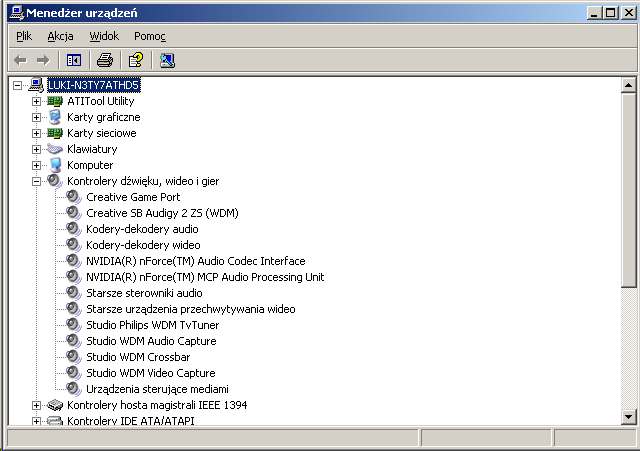Open the Akcja menu
Viewport: 640px width, 451px height.
pyautogui.click(x=60, y=36)
